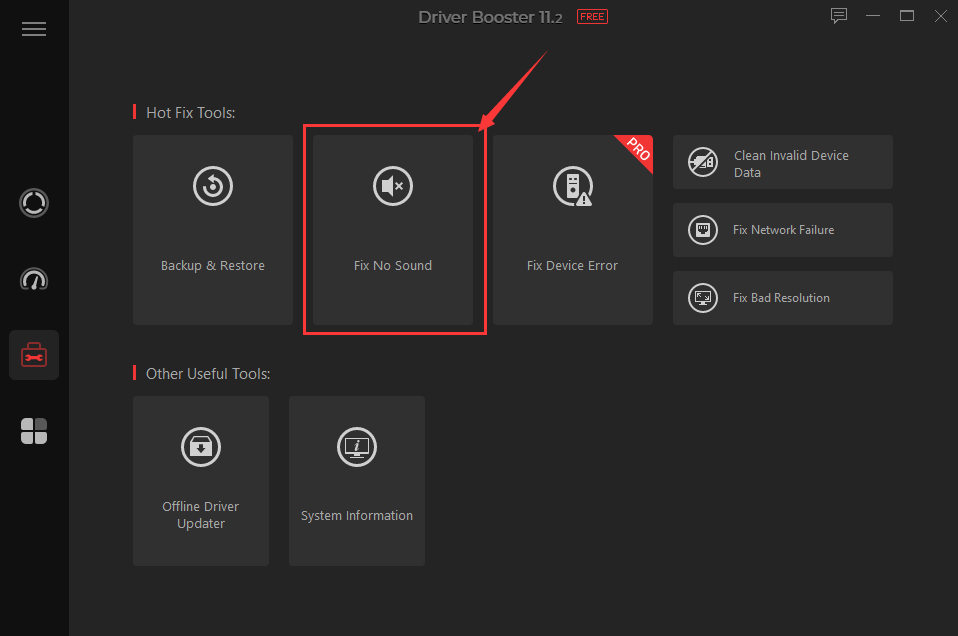The height and width of the screenshot is (636, 958).
Task: Open Offline Driver Updater text label
Action: coord(200,515)
